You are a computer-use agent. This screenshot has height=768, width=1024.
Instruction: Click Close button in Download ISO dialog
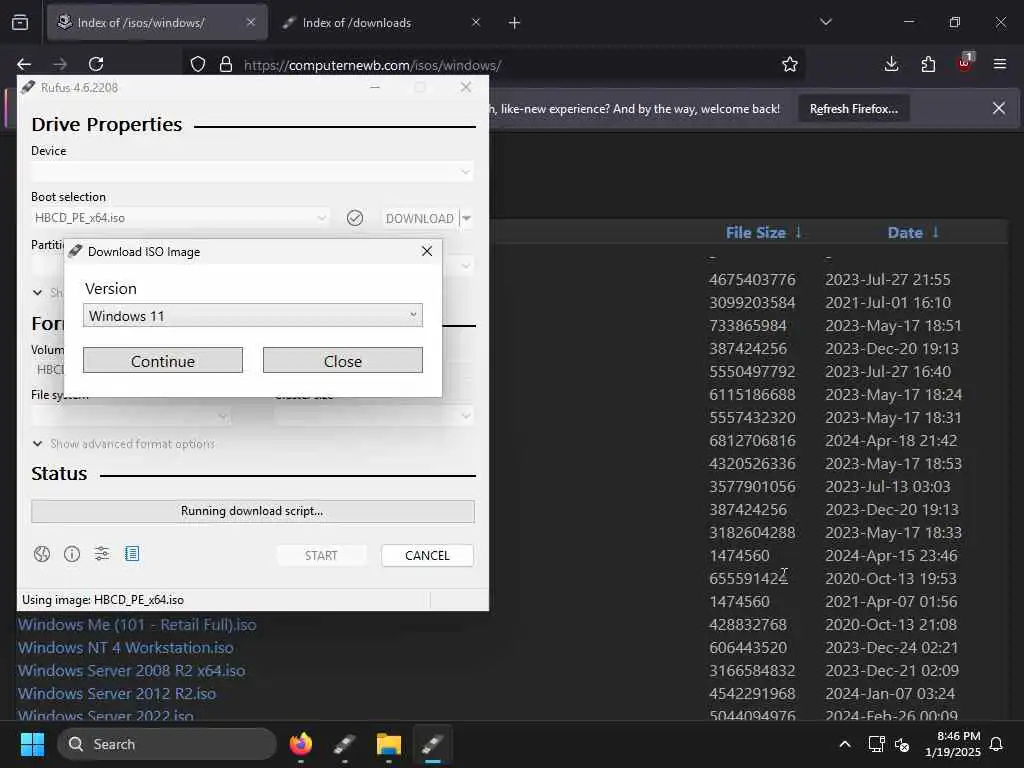343,360
